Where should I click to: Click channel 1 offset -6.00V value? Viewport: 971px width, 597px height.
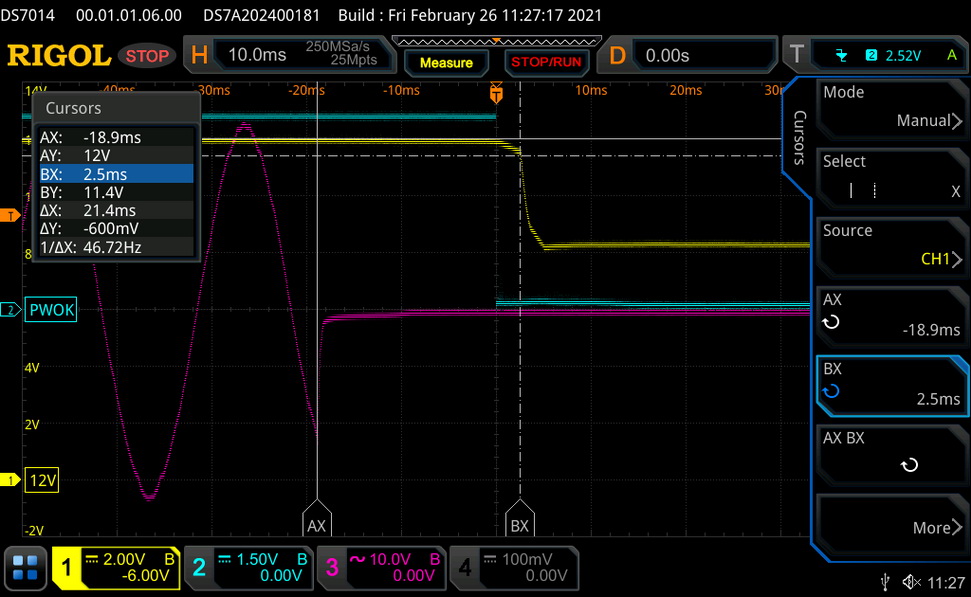(x=145, y=576)
